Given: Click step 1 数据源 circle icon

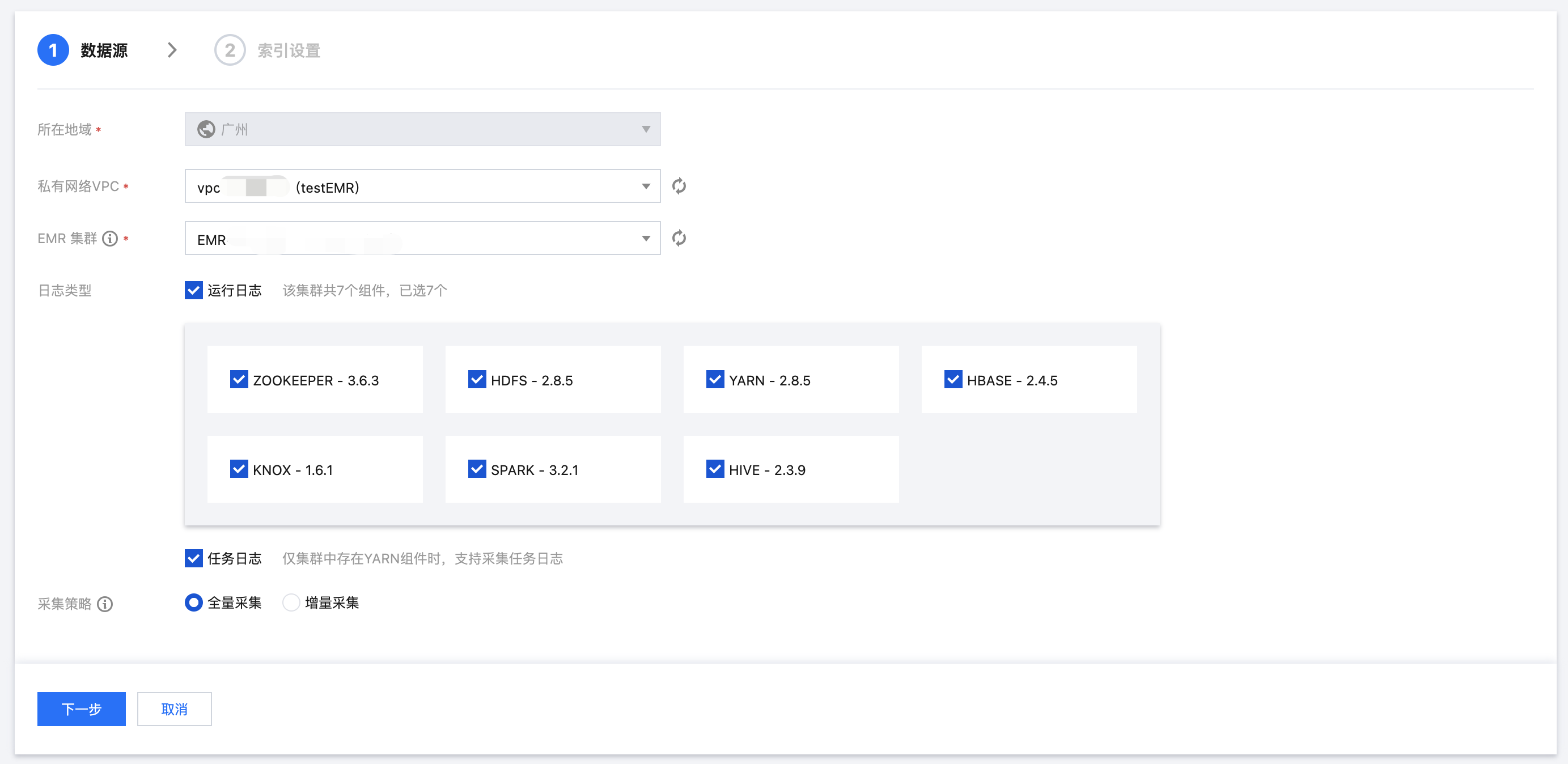Looking at the screenshot, I should pyautogui.click(x=53, y=50).
